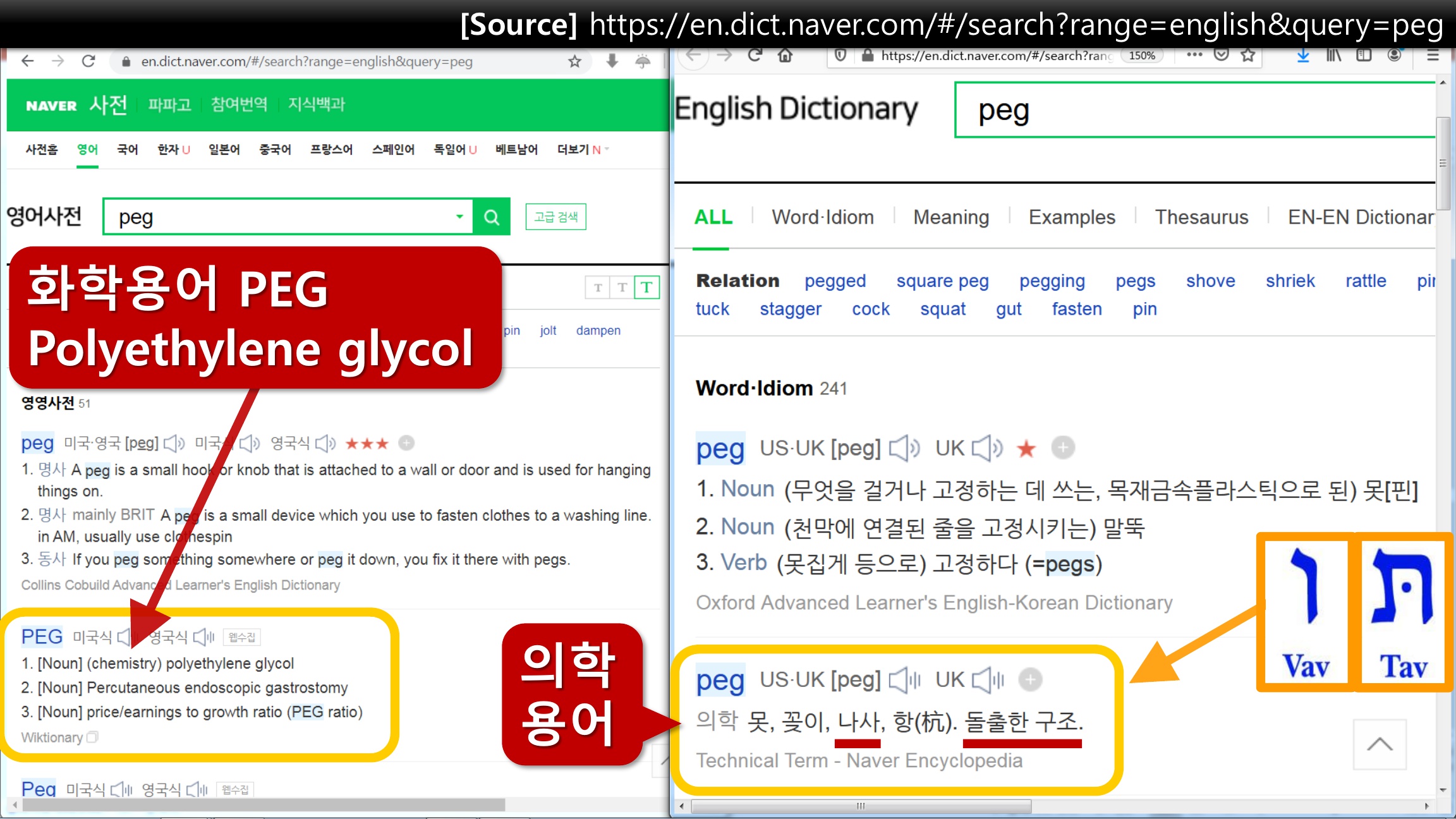Switch to the 영어 dictionary tab
The width and height of the screenshot is (1456, 819).
click(x=87, y=150)
